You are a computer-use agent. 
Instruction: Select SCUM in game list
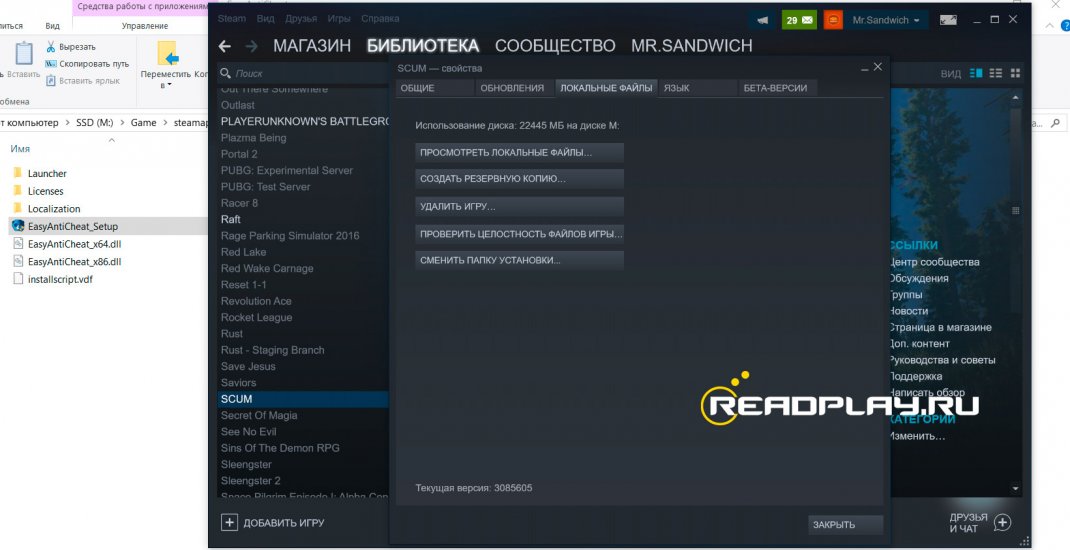(x=302, y=399)
